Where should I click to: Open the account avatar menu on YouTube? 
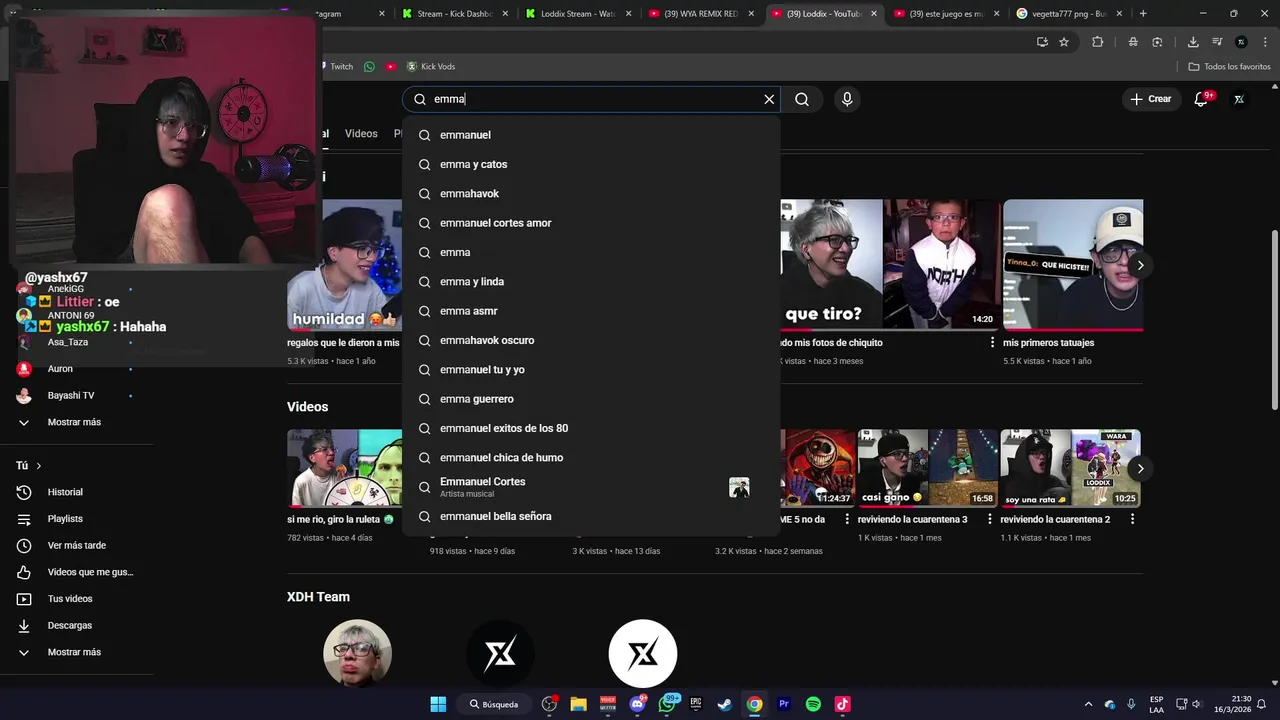[1239, 99]
